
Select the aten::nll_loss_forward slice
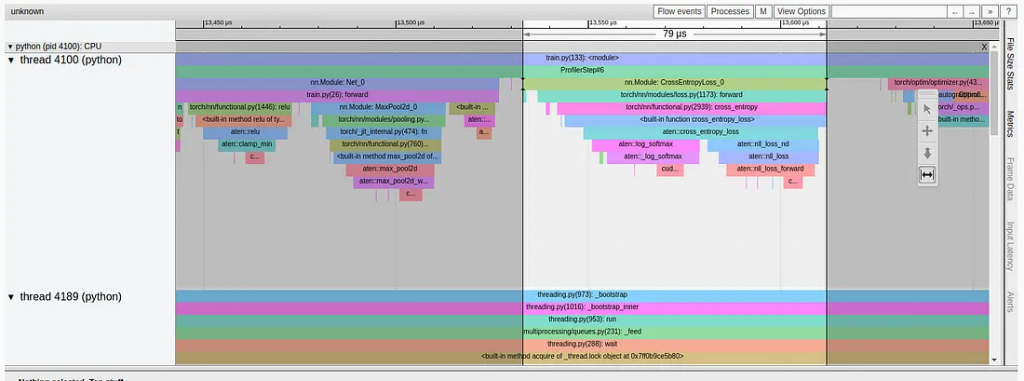770,170
